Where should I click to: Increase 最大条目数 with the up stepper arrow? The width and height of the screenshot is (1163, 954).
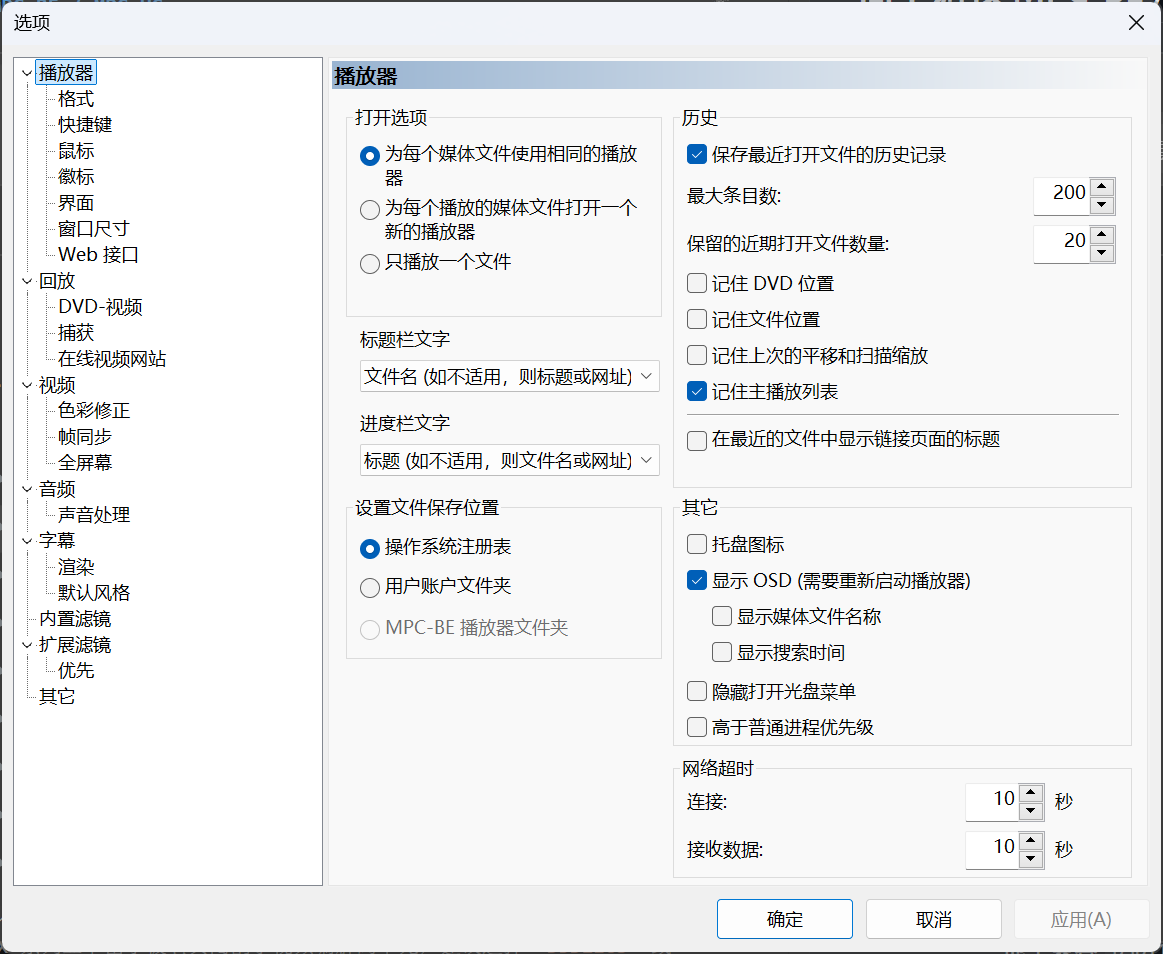coord(1101,188)
